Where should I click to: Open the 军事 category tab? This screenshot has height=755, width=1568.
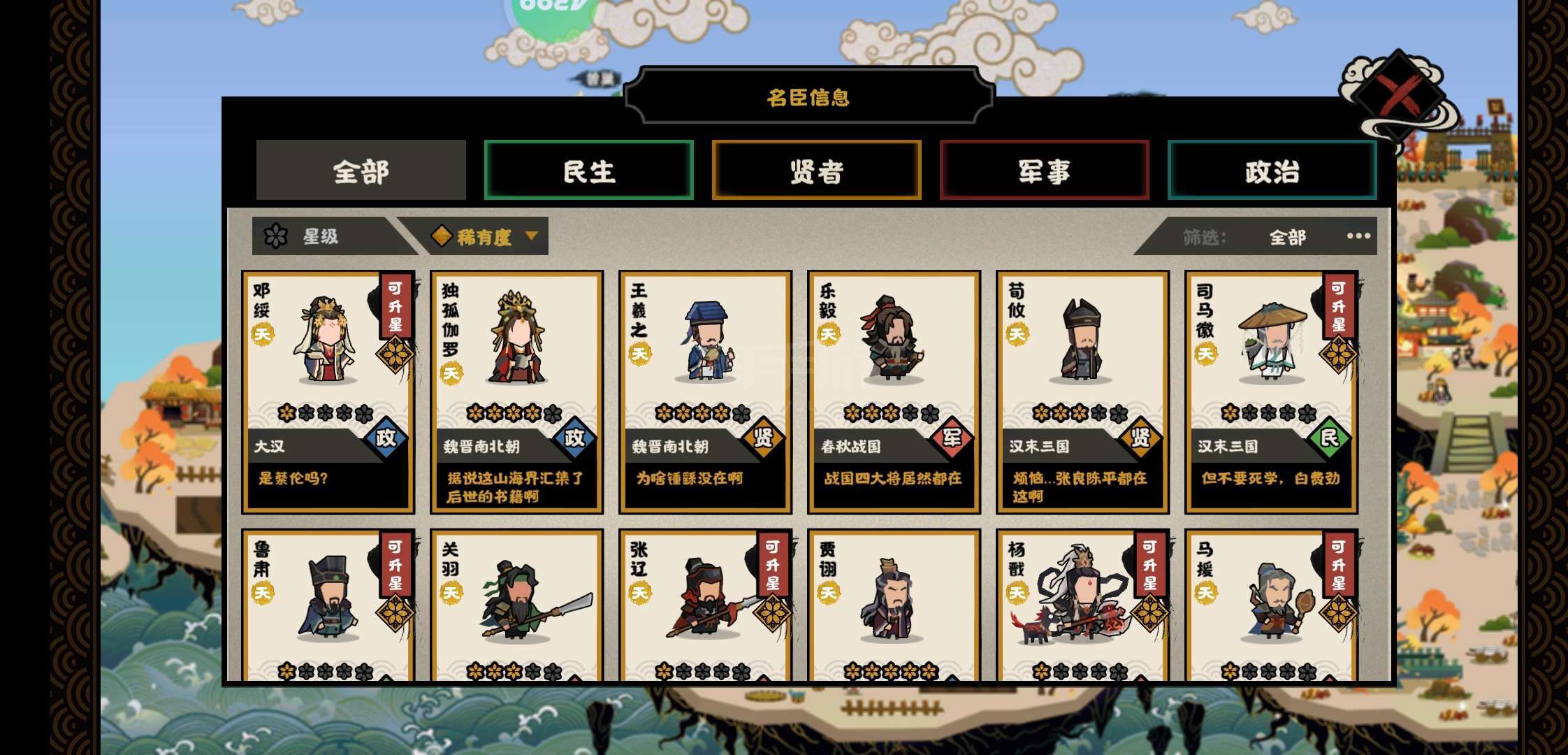click(1044, 170)
